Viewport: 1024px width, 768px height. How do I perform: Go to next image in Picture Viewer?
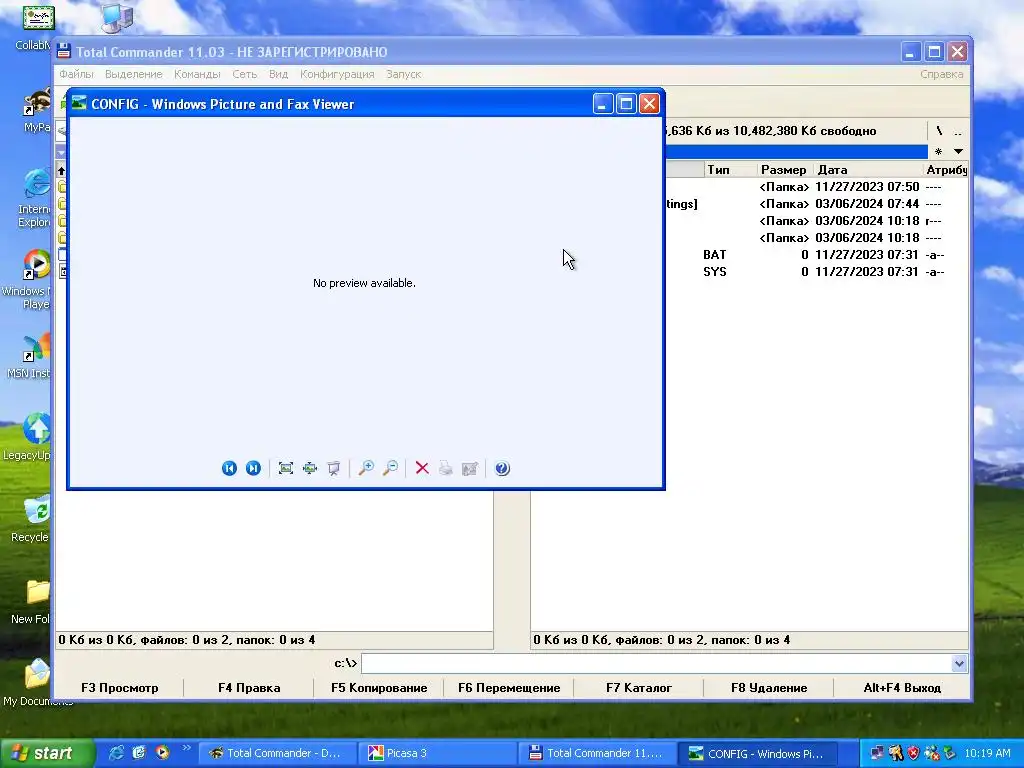tap(253, 468)
